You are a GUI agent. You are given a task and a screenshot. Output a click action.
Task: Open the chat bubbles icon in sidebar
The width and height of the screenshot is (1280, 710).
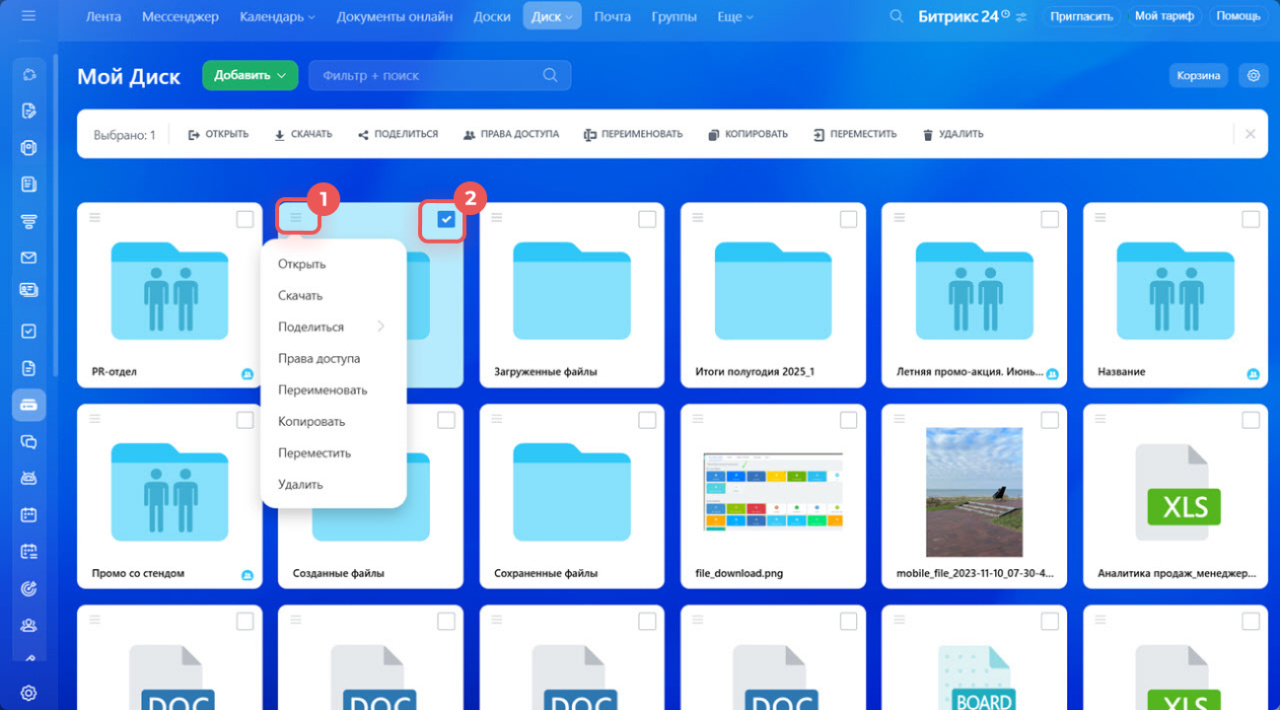29,441
